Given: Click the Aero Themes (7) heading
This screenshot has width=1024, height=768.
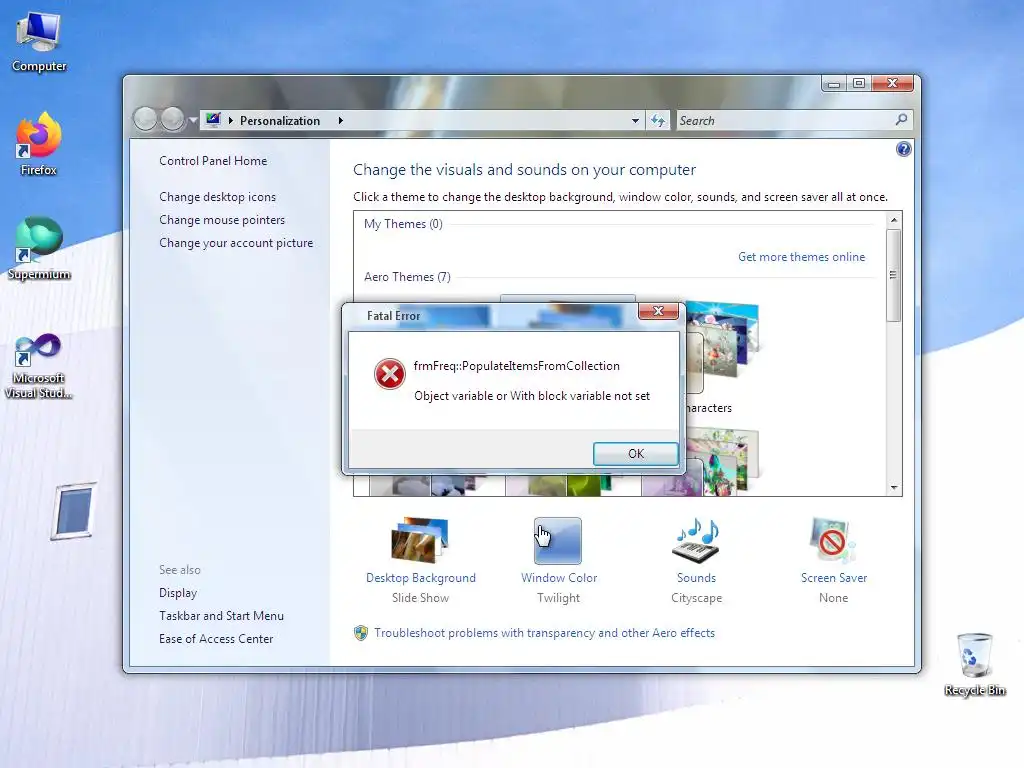Looking at the screenshot, I should pos(407,277).
